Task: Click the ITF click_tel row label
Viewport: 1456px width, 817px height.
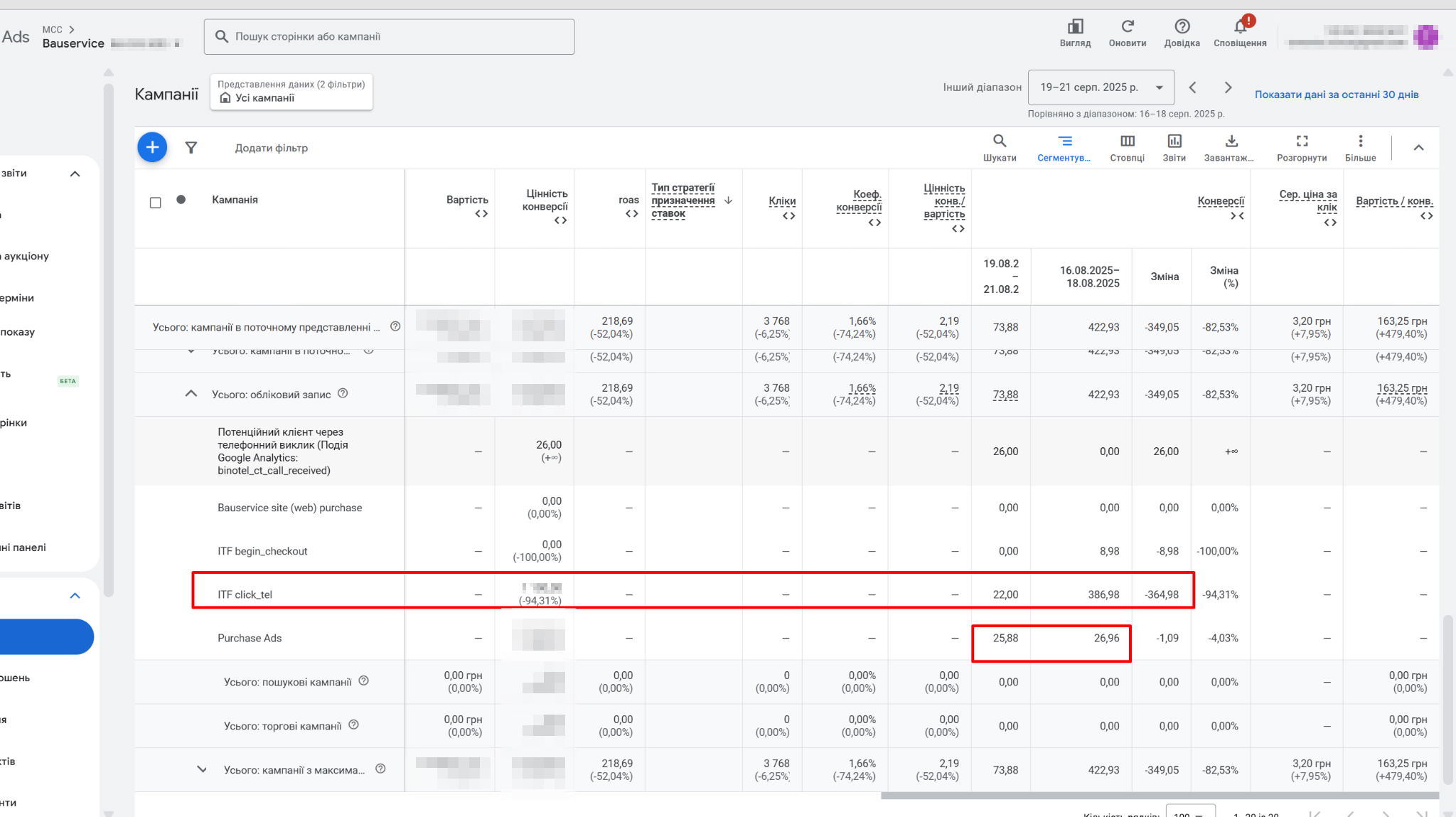Action: [x=245, y=594]
